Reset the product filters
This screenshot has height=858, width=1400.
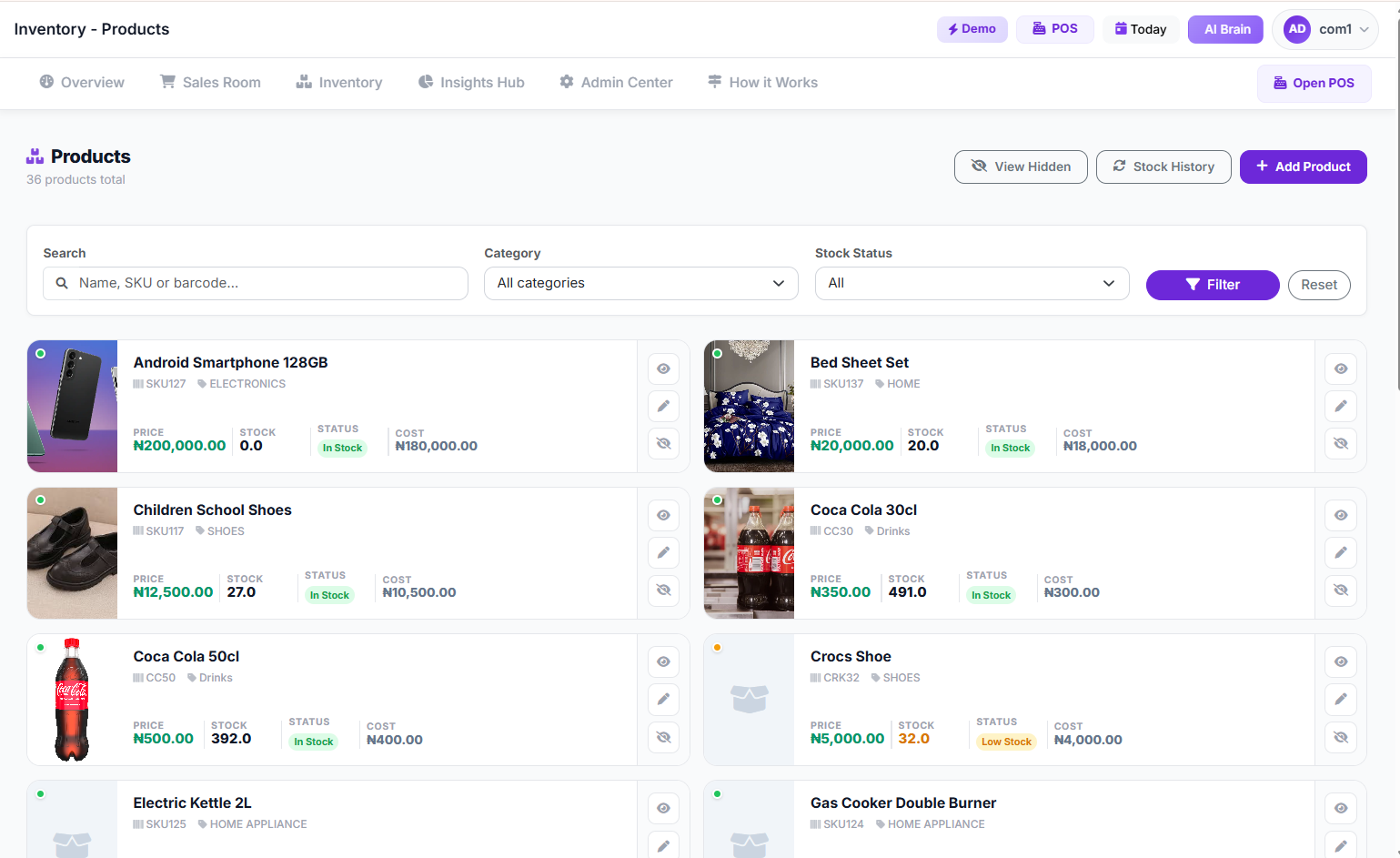(1319, 285)
